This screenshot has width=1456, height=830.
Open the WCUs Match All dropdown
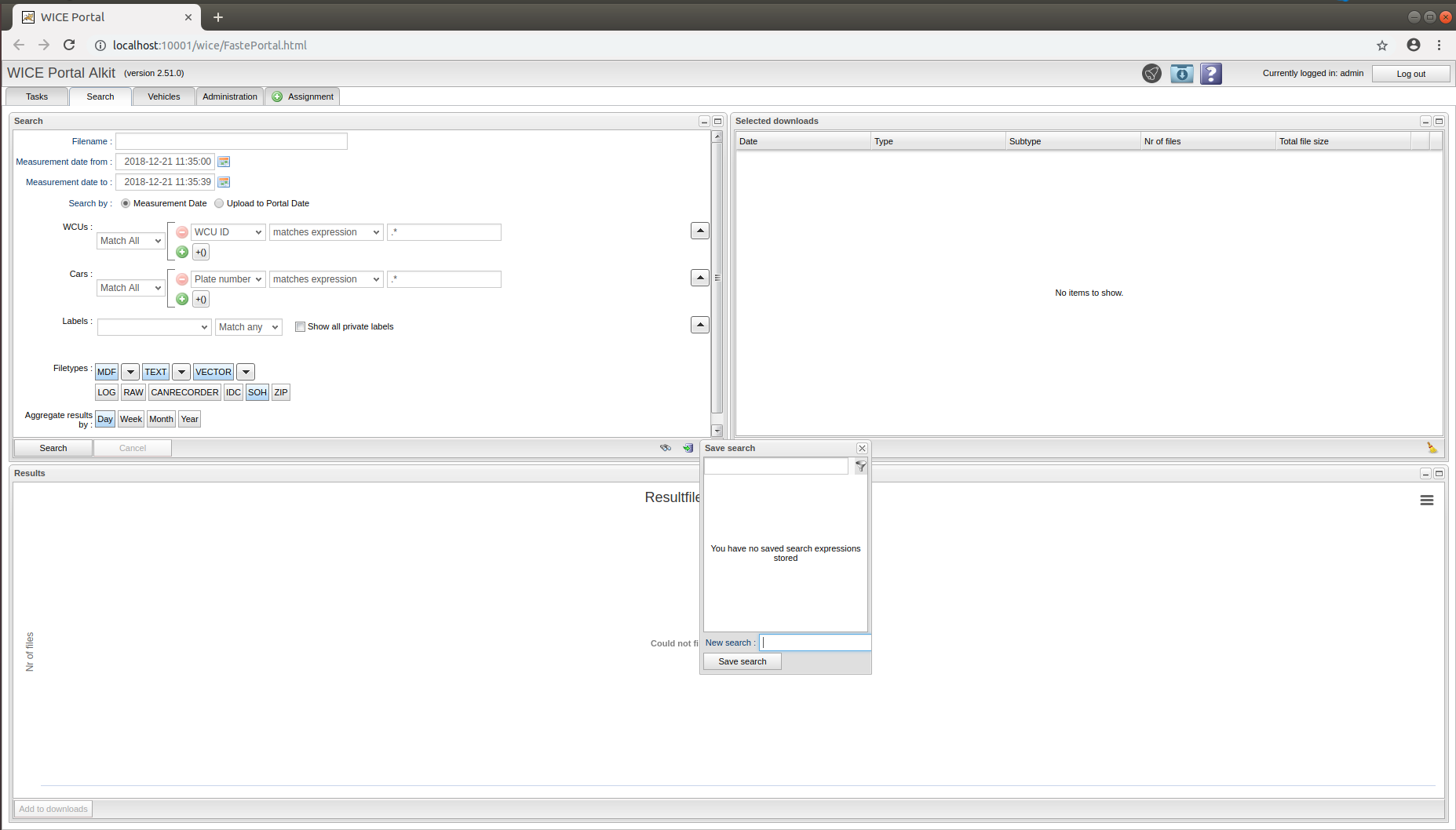pos(130,241)
